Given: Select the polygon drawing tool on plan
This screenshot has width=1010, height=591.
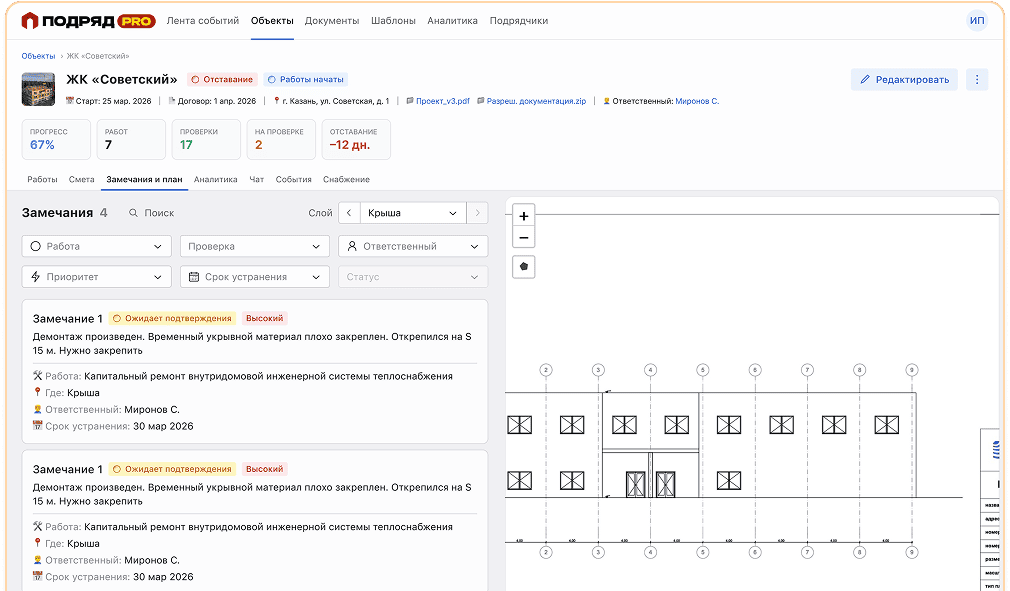Looking at the screenshot, I should click(524, 267).
